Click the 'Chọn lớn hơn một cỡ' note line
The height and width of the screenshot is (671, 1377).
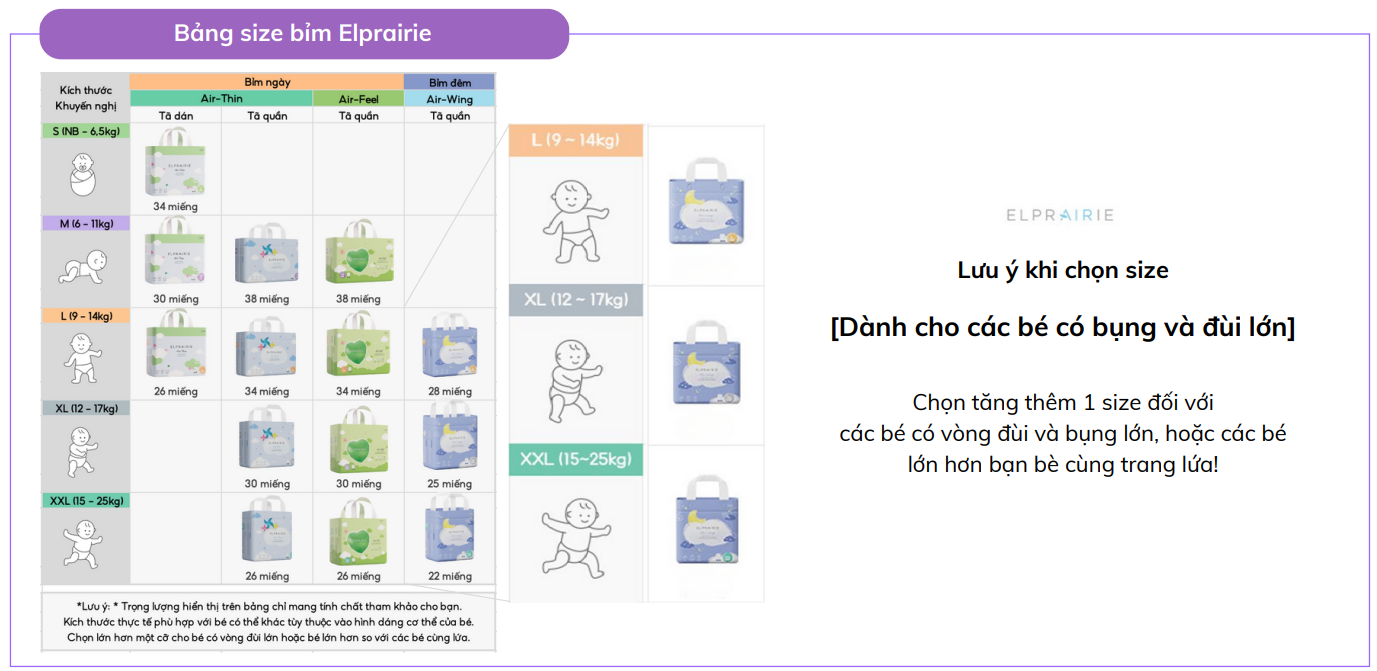(x=268, y=637)
